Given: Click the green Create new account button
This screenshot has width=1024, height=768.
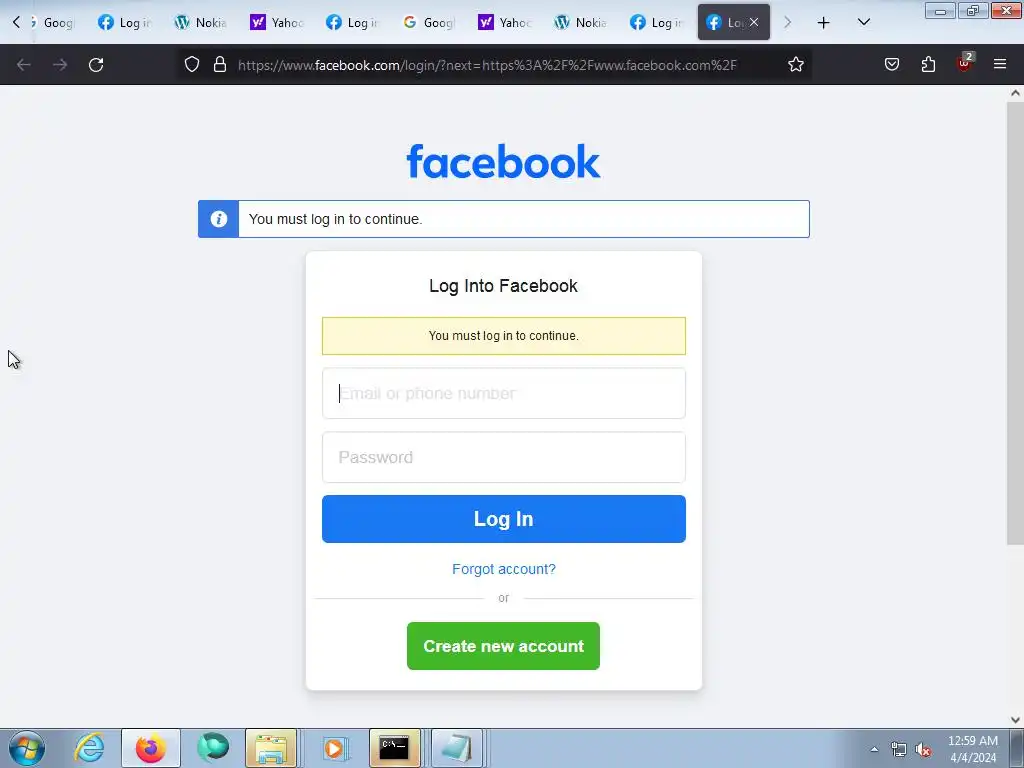Looking at the screenshot, I should click(504, 646).
